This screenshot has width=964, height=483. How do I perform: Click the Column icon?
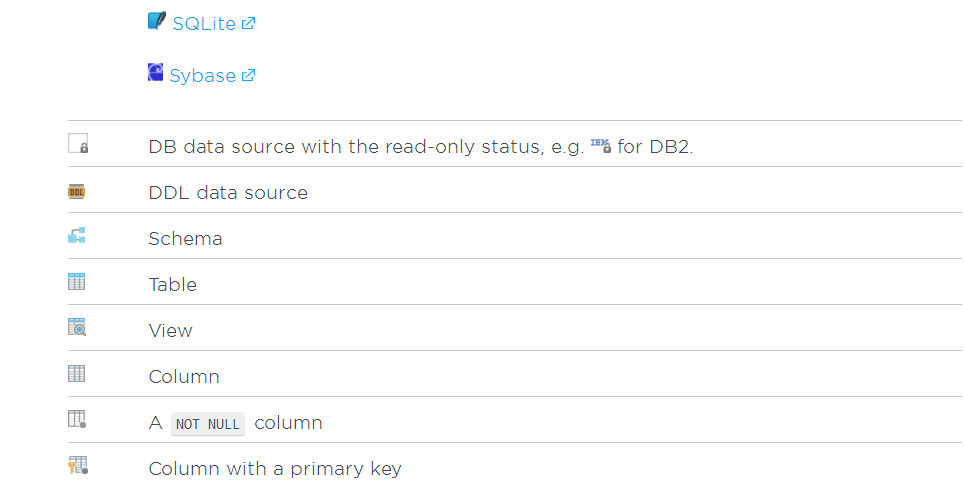click(x=77, y=374)
